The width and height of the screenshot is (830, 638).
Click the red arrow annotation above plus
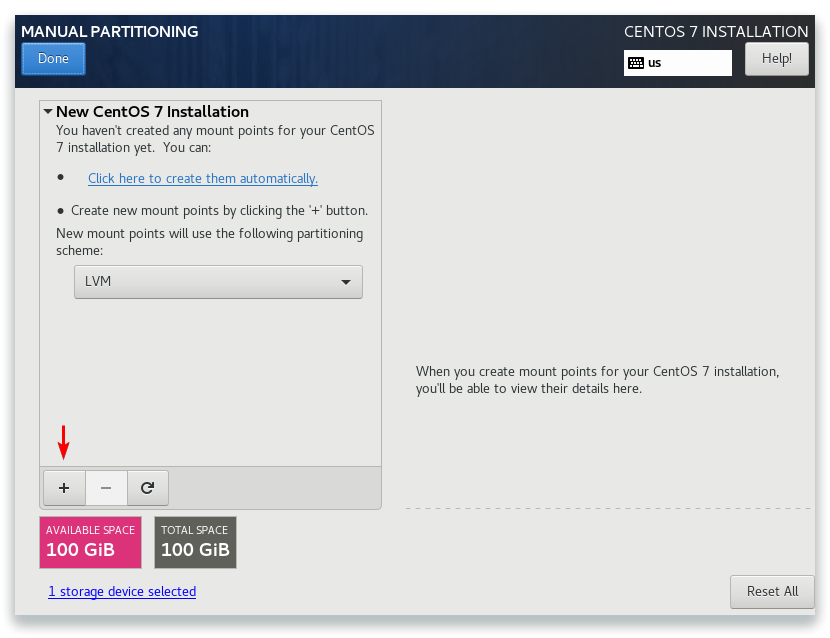64,442
